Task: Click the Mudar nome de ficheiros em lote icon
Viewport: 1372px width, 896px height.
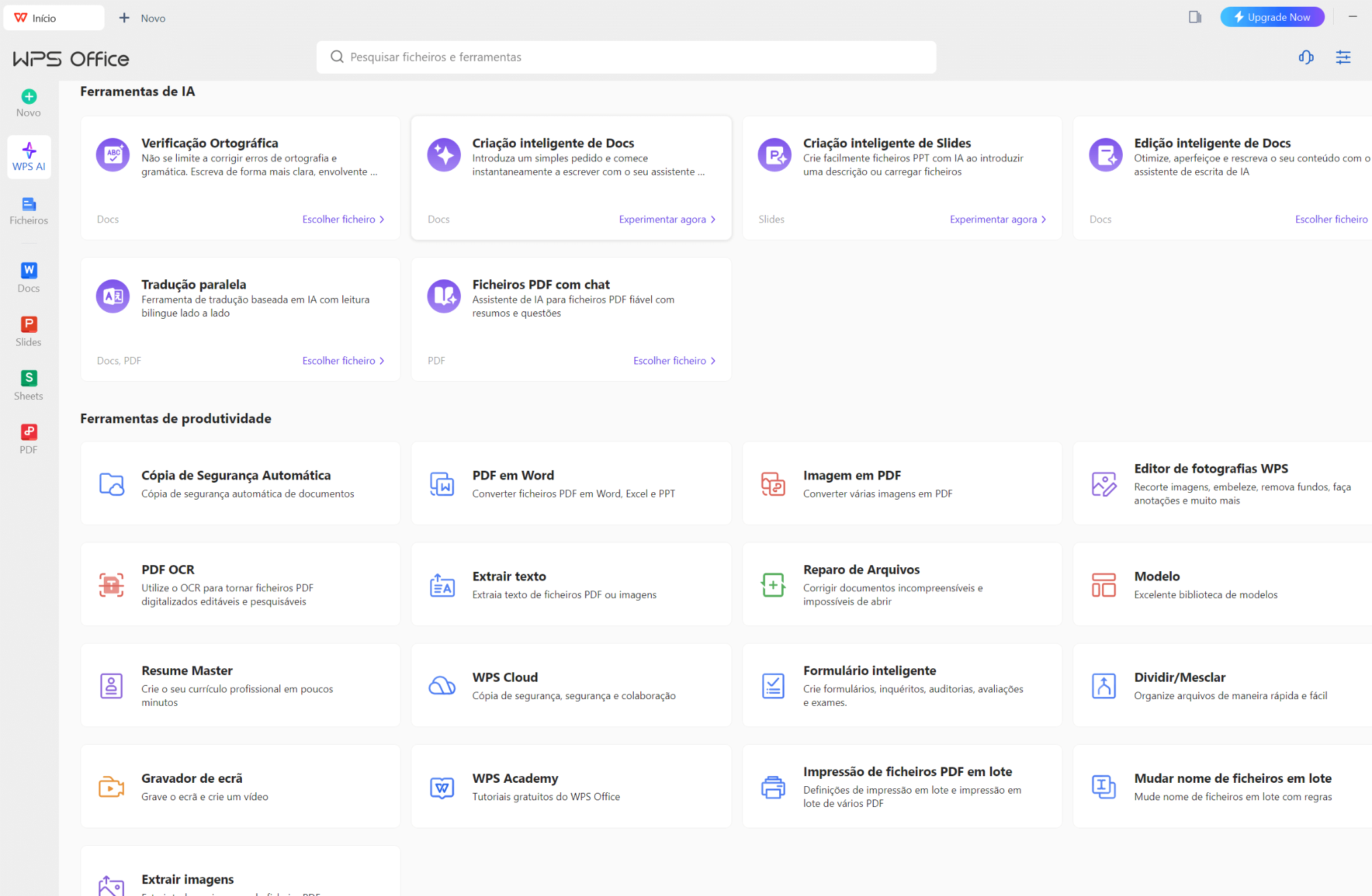Action: click(x=1104, y=787)
